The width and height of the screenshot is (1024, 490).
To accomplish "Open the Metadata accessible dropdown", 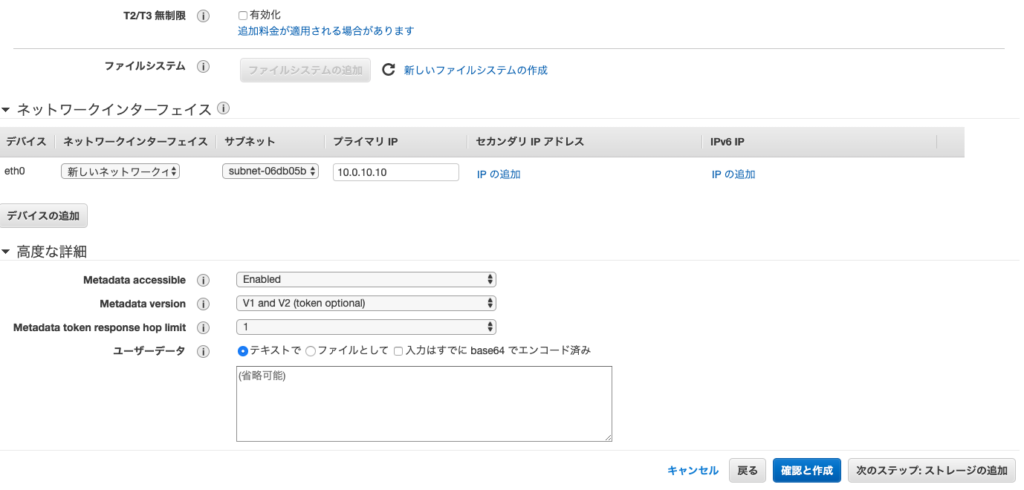I will (x=366, y=280).
